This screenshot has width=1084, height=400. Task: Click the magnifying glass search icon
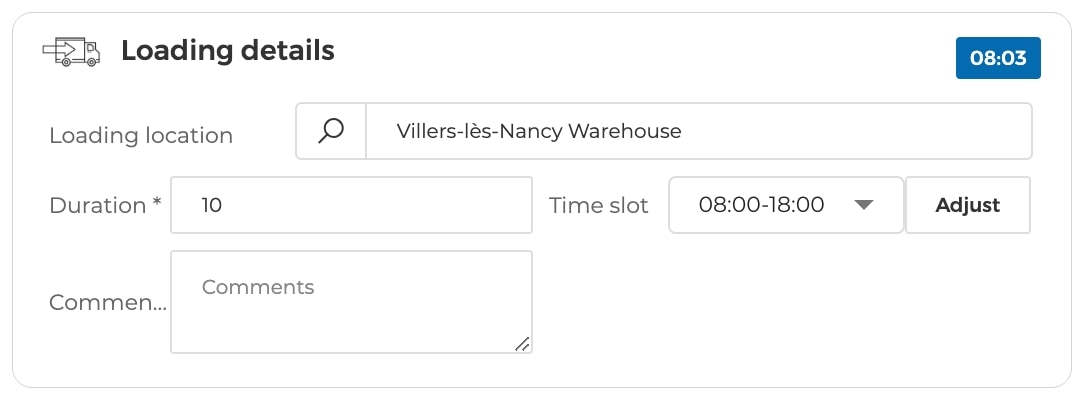331,131
